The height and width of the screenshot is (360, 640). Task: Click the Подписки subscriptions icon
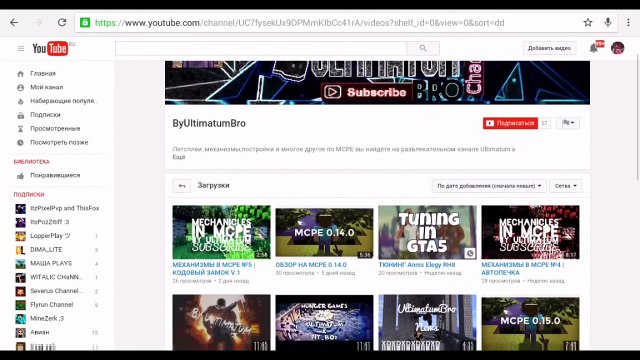(x=20, y=115)
